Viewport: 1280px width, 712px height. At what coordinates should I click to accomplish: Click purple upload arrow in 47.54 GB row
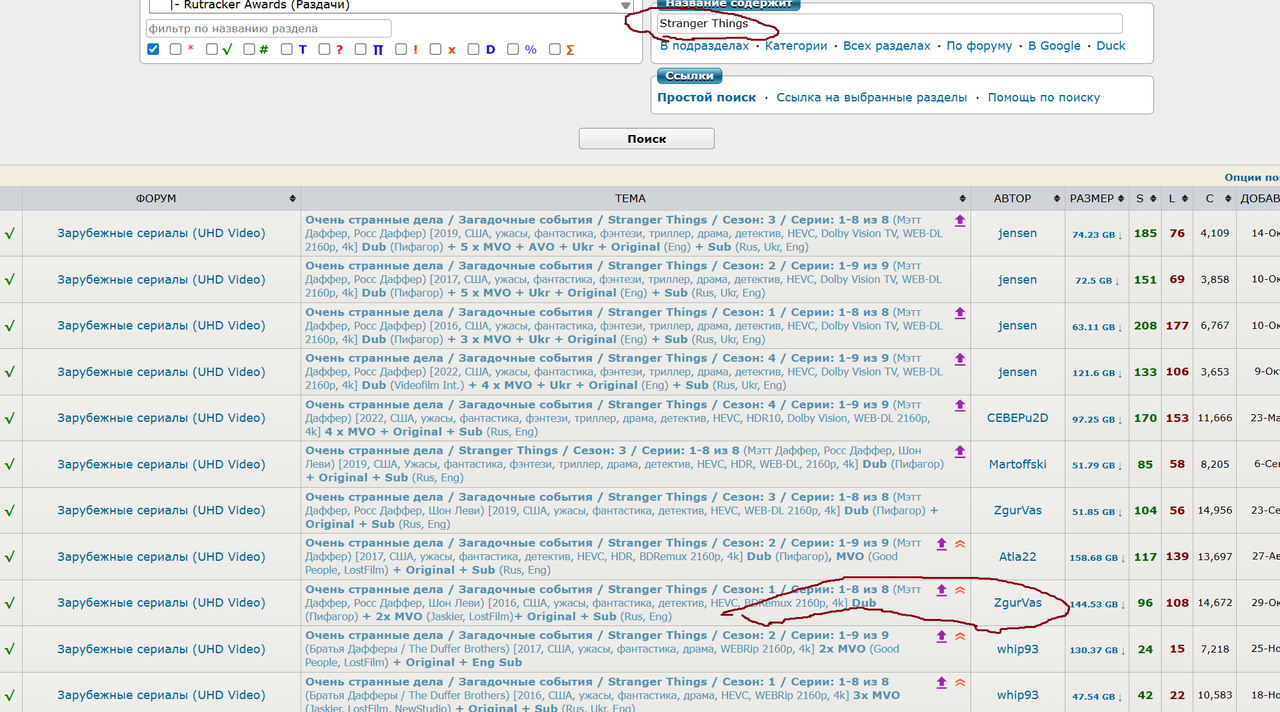coord(941,683)
